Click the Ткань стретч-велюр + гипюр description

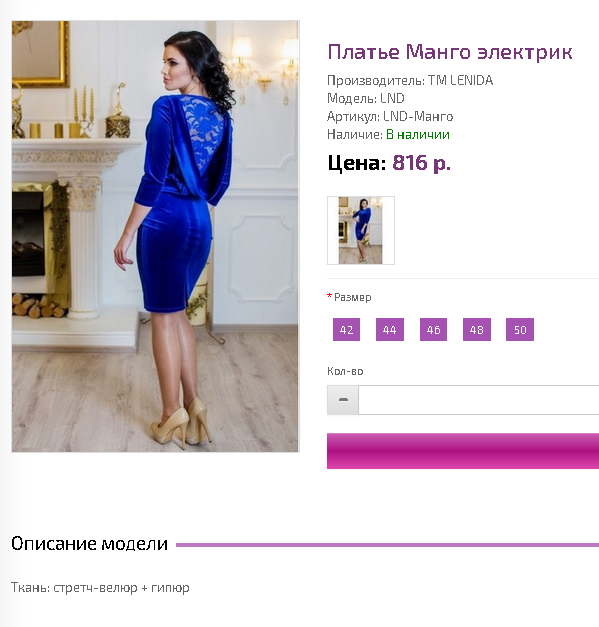(x=100, y=588)
